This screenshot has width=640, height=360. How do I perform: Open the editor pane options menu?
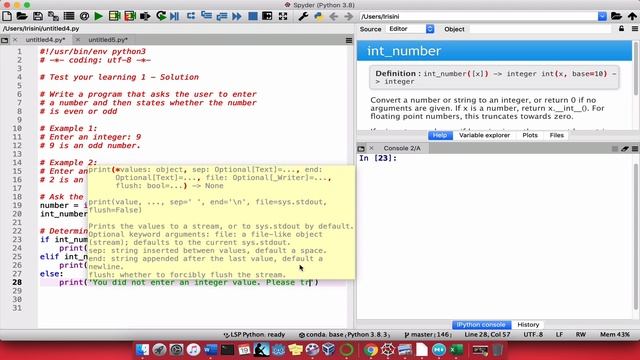click(x=349, y=40)
